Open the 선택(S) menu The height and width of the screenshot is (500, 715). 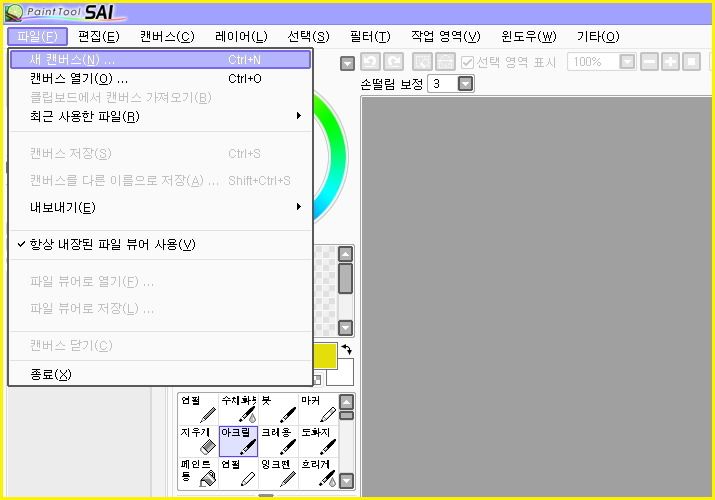(x=308, y=36)
